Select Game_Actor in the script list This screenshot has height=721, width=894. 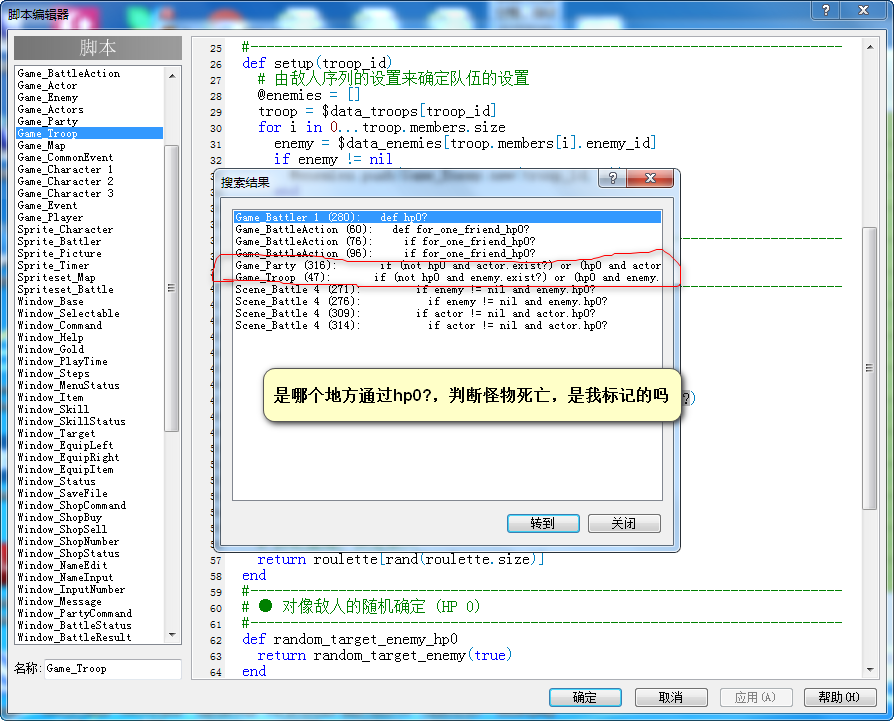47,85
